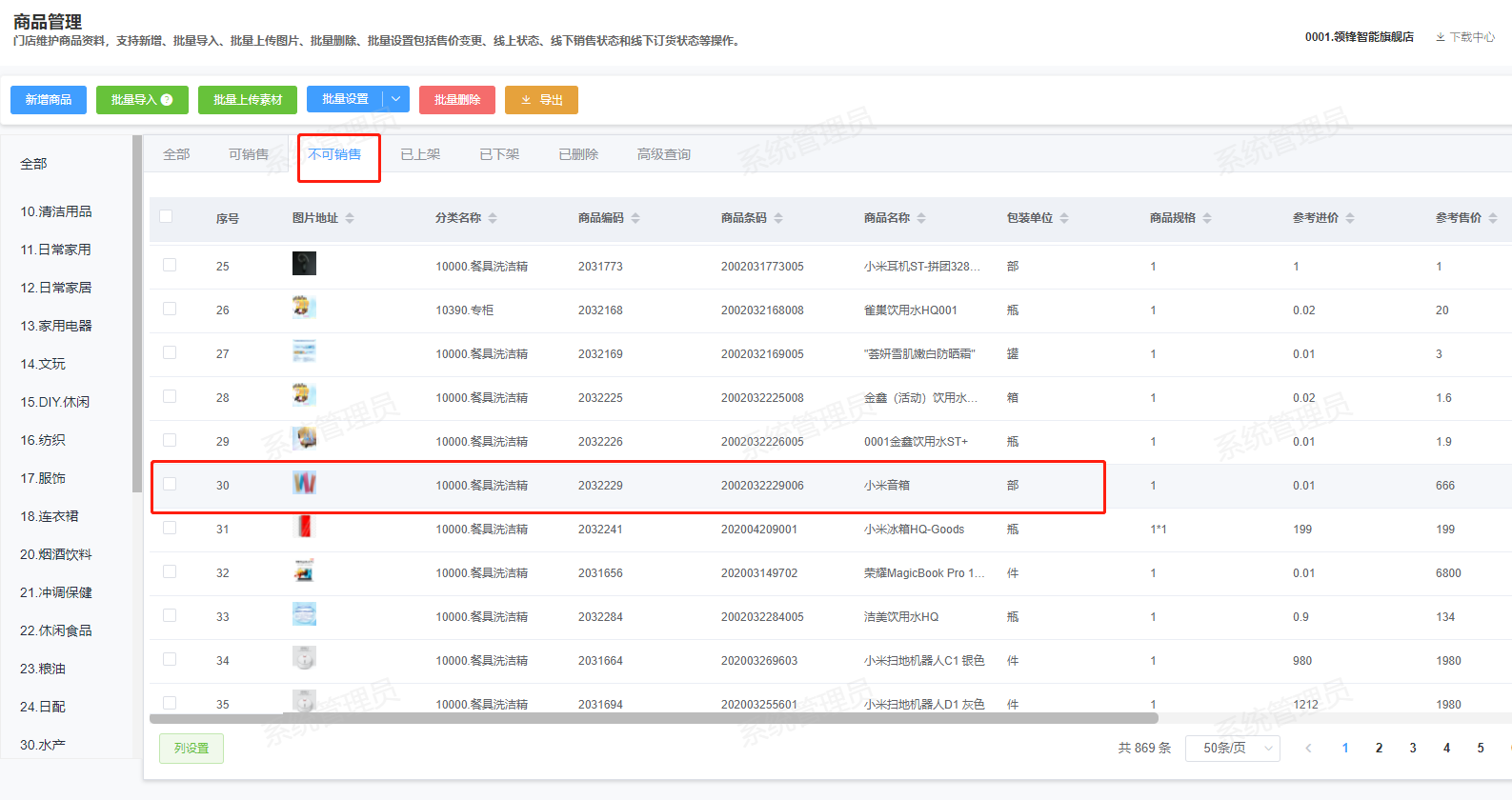Sort by 参考进价 column arrows
This screenshot has width=1512, height=800.
coord(1350,218)
